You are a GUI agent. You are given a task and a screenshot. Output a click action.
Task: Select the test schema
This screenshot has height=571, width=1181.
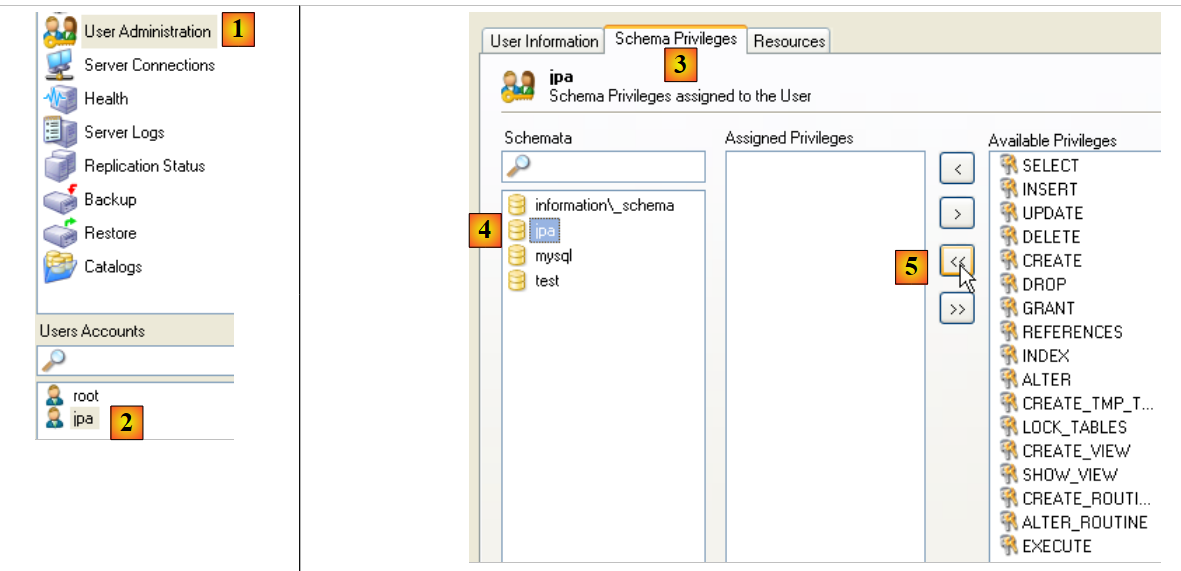point(546,281)
